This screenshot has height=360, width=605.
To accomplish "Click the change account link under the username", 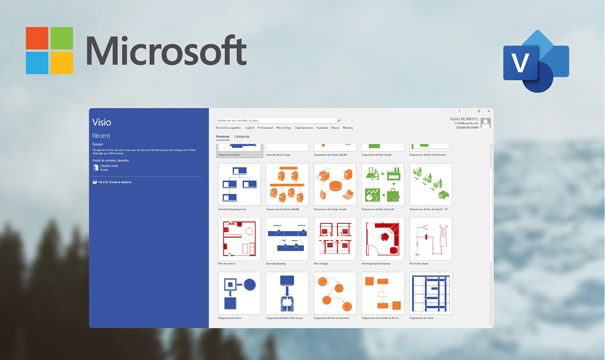I will pos(467,127).
